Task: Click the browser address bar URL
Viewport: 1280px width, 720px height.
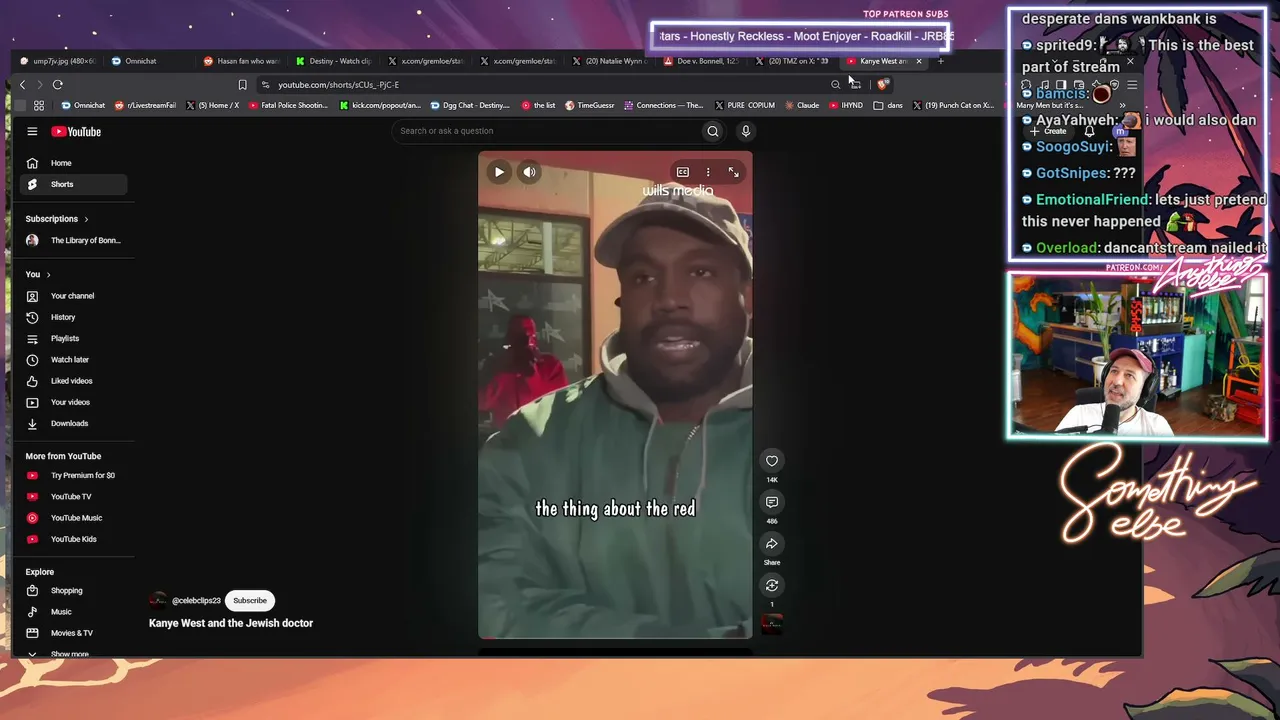Action: (338, 85)
